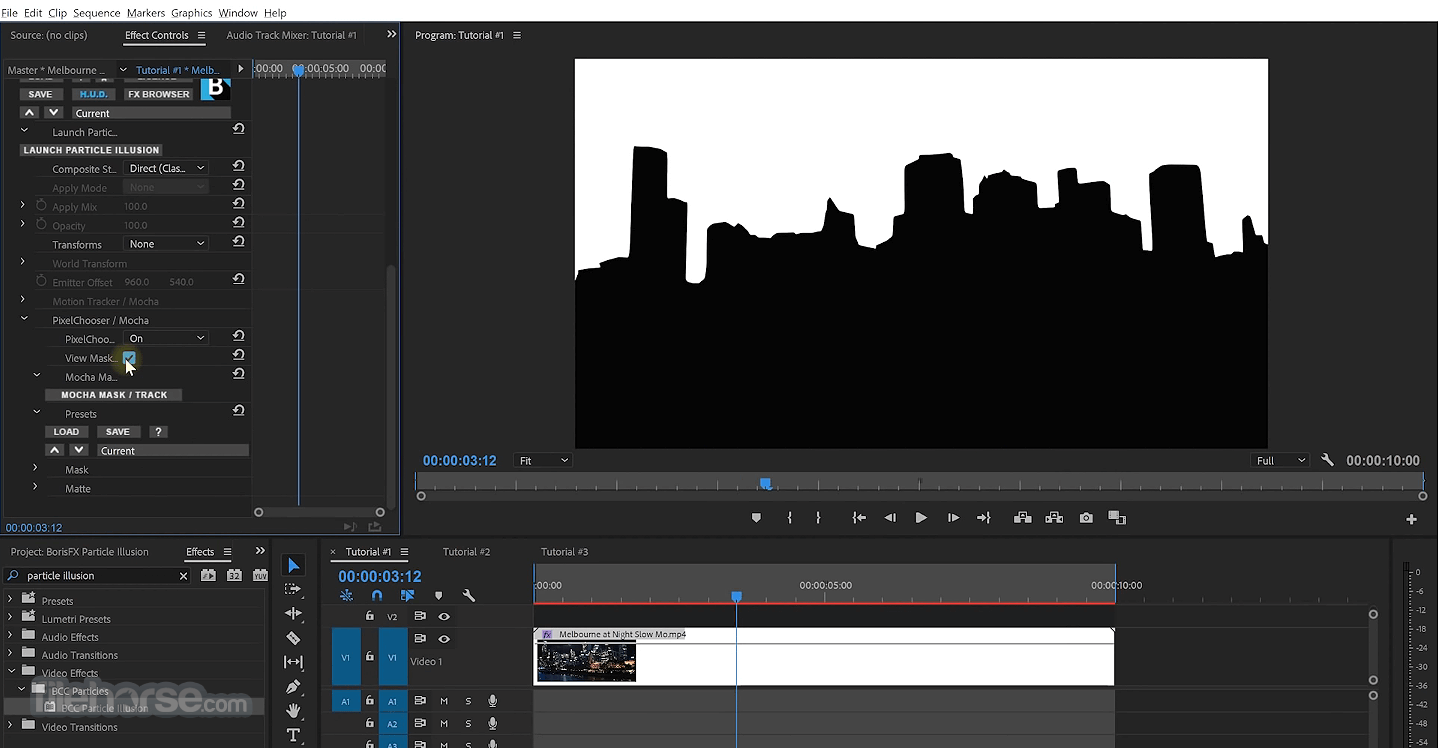This screenshot has height=748, width=1439.
Task: Open PixelChooser On dropdown
Action: point(166,338)
